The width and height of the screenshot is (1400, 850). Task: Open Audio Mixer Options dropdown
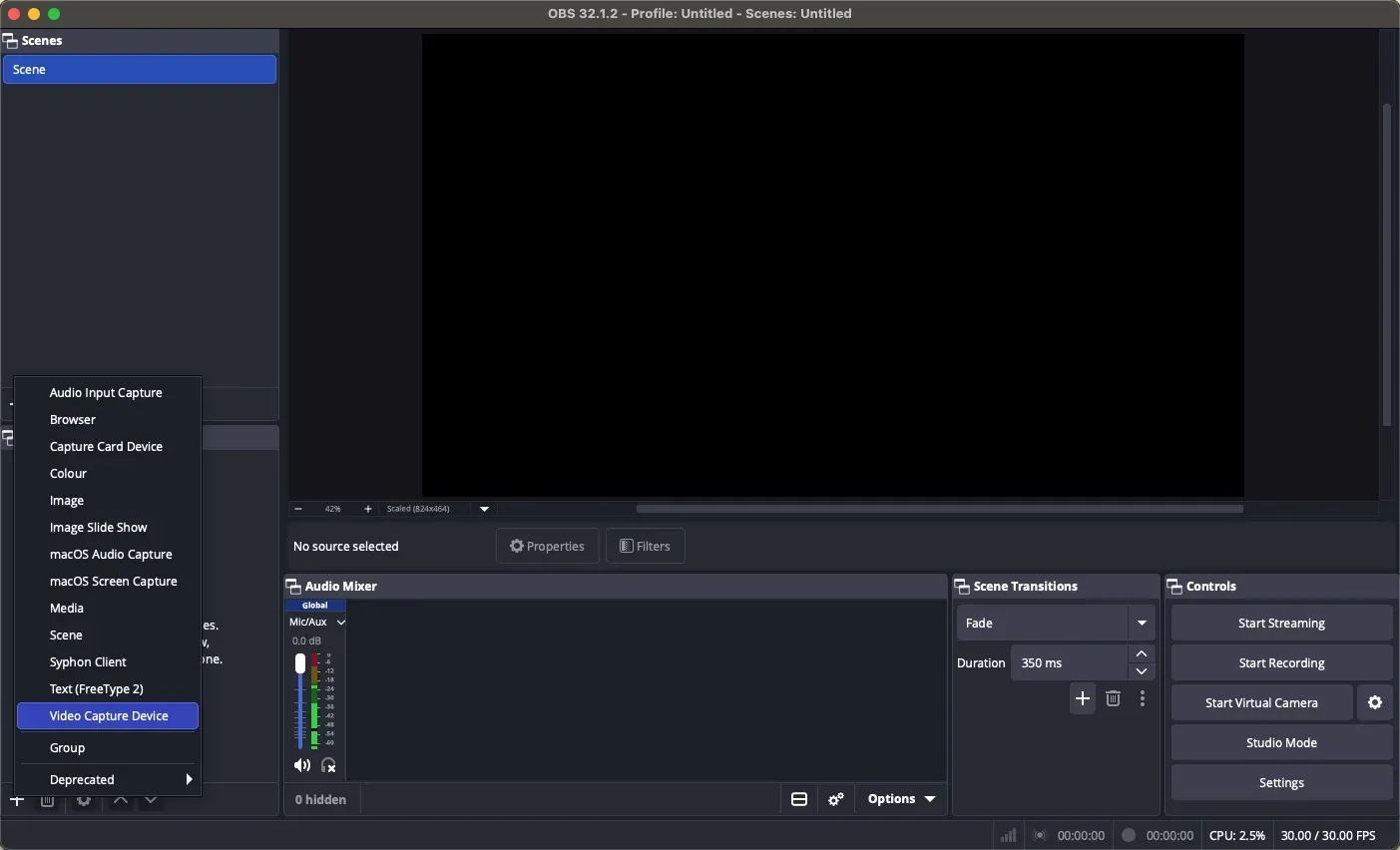click(904, 799)
